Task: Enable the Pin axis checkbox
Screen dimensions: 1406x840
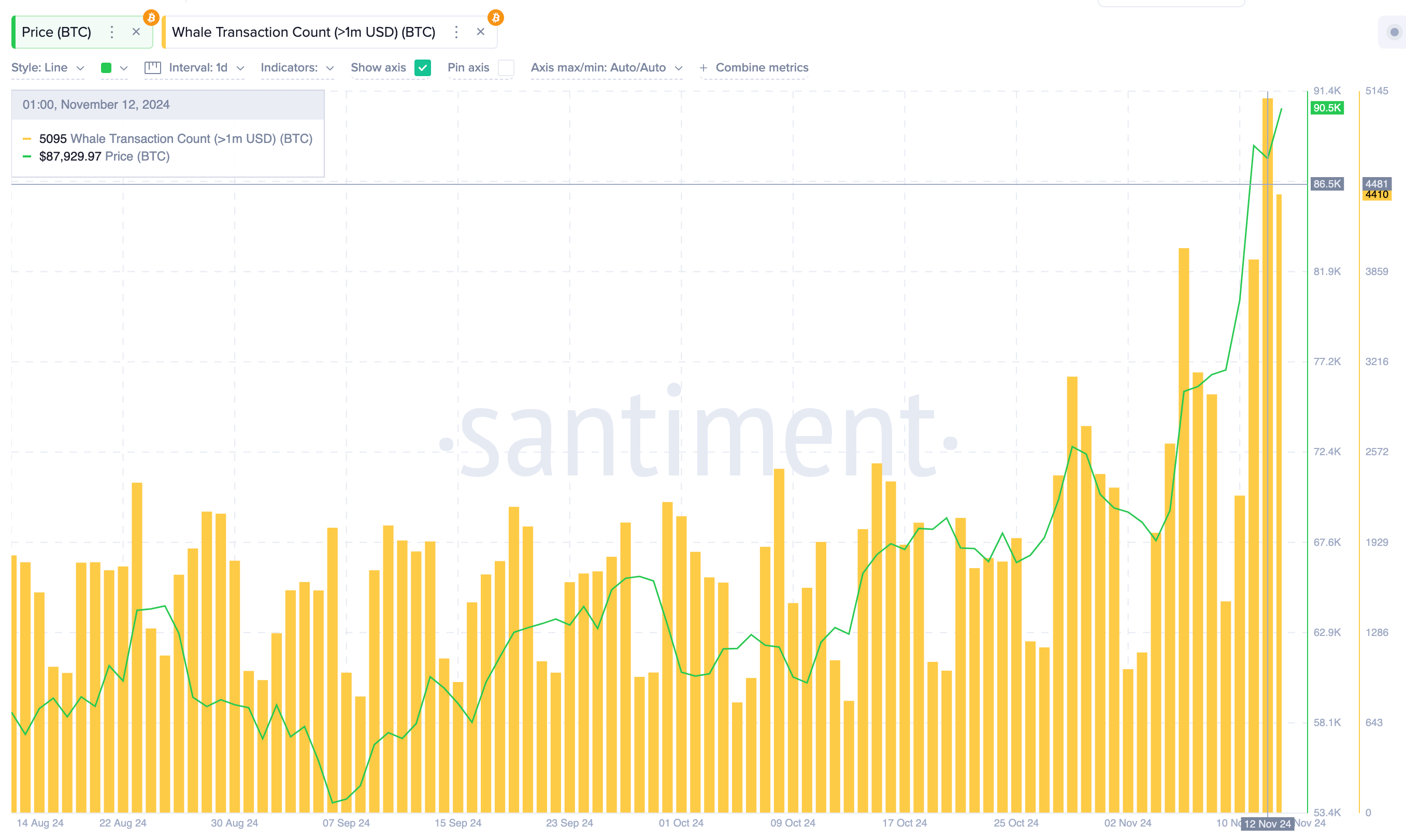Action: pyautogui.click(x=506, y=68)
